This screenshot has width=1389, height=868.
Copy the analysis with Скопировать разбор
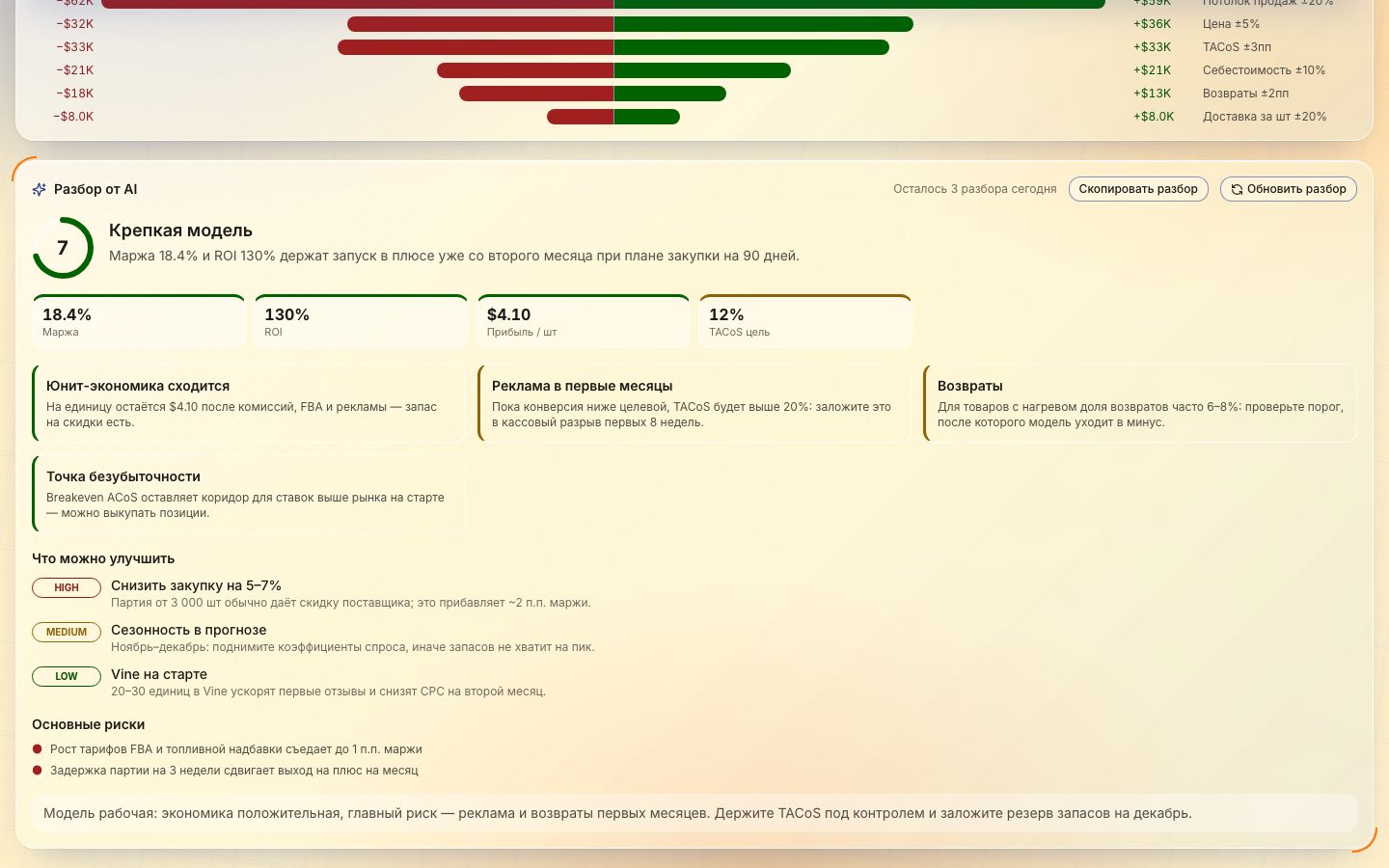[x=1138, y=189]
